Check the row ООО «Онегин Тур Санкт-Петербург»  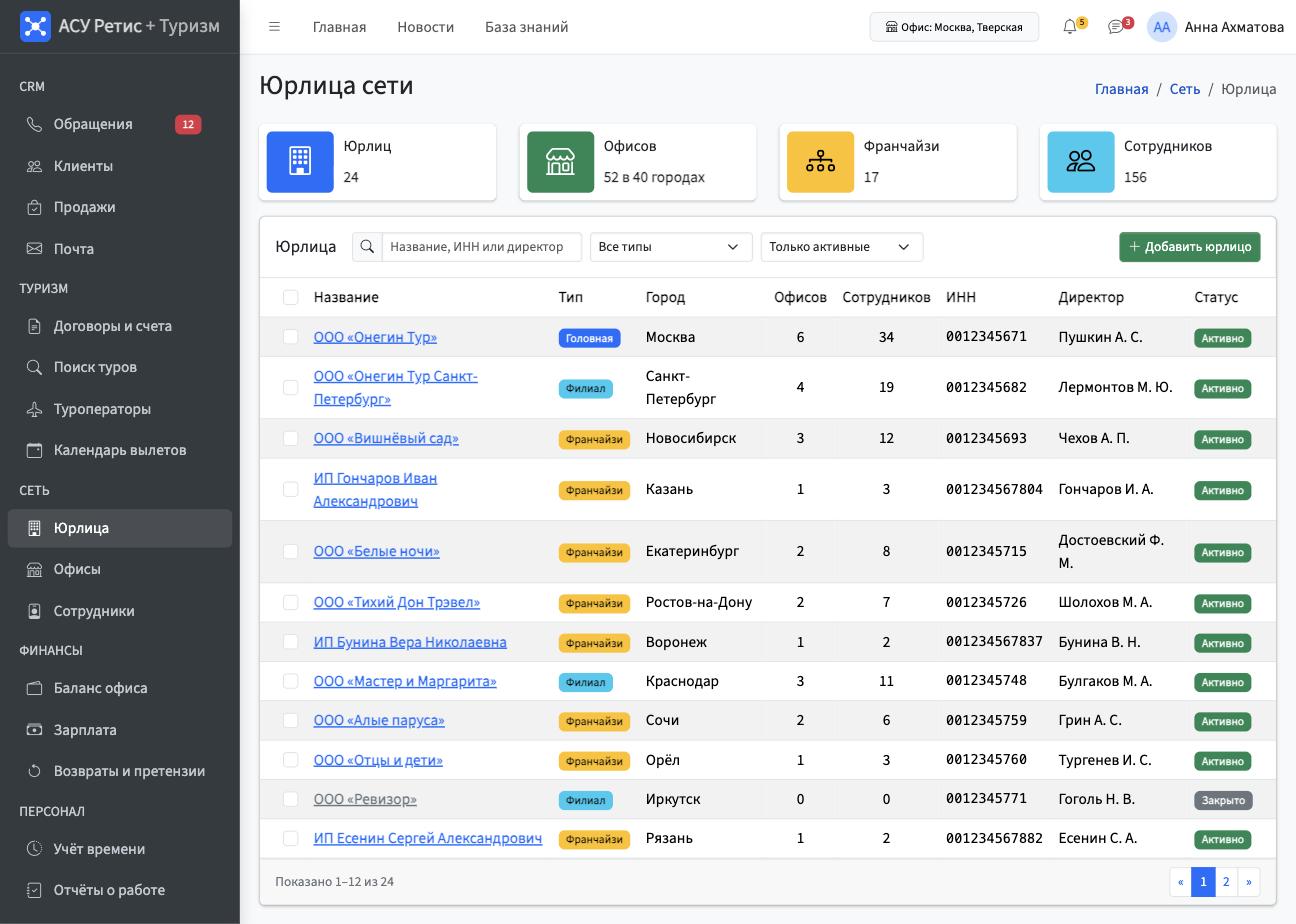(290, 387)
